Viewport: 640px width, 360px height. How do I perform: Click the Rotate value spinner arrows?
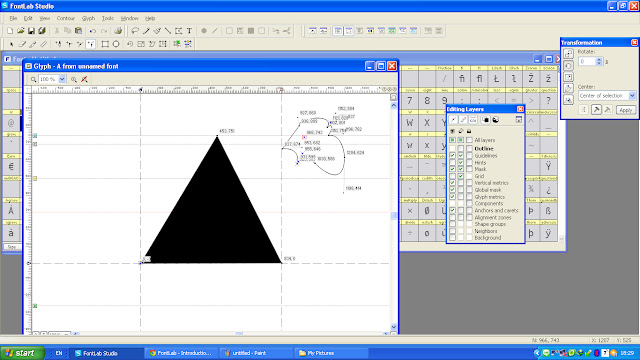pyautogui.click(x=599, y=61)
